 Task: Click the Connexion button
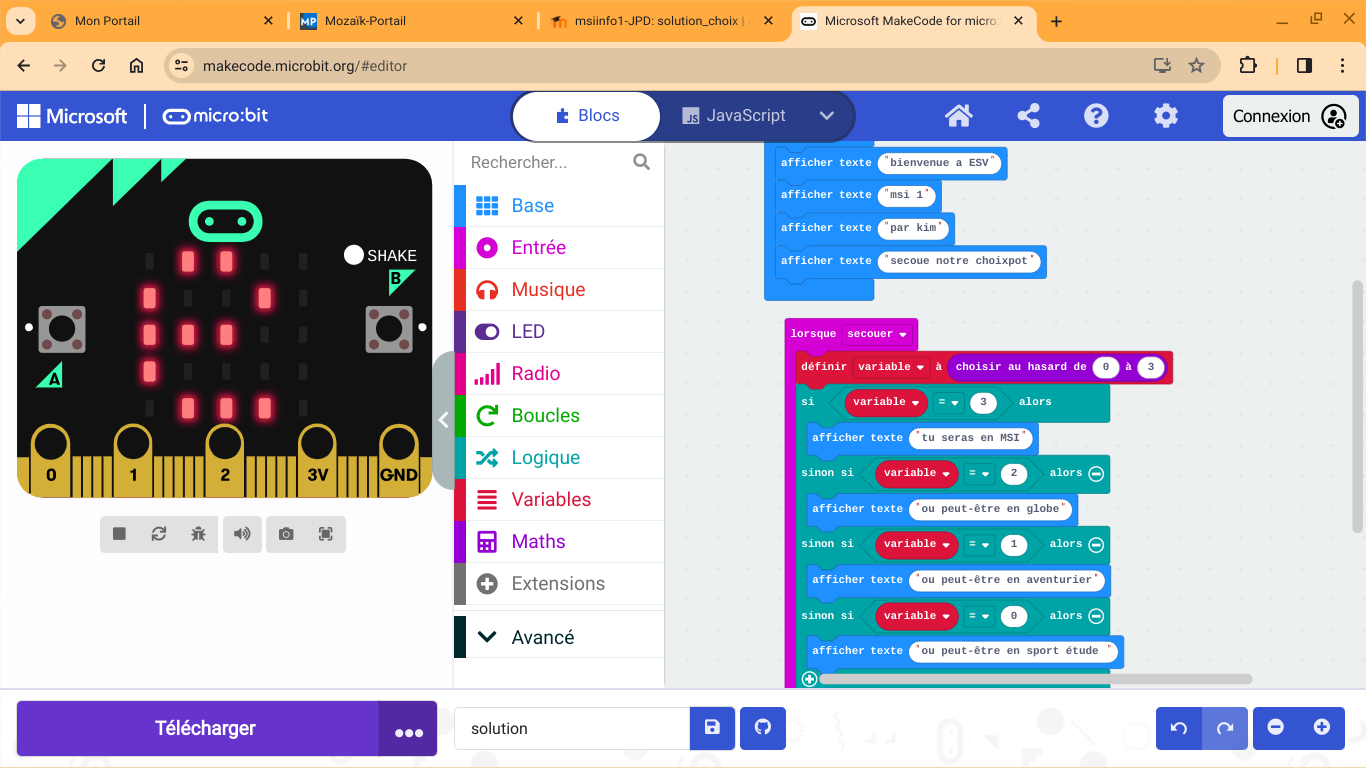tap(1290, 116)
